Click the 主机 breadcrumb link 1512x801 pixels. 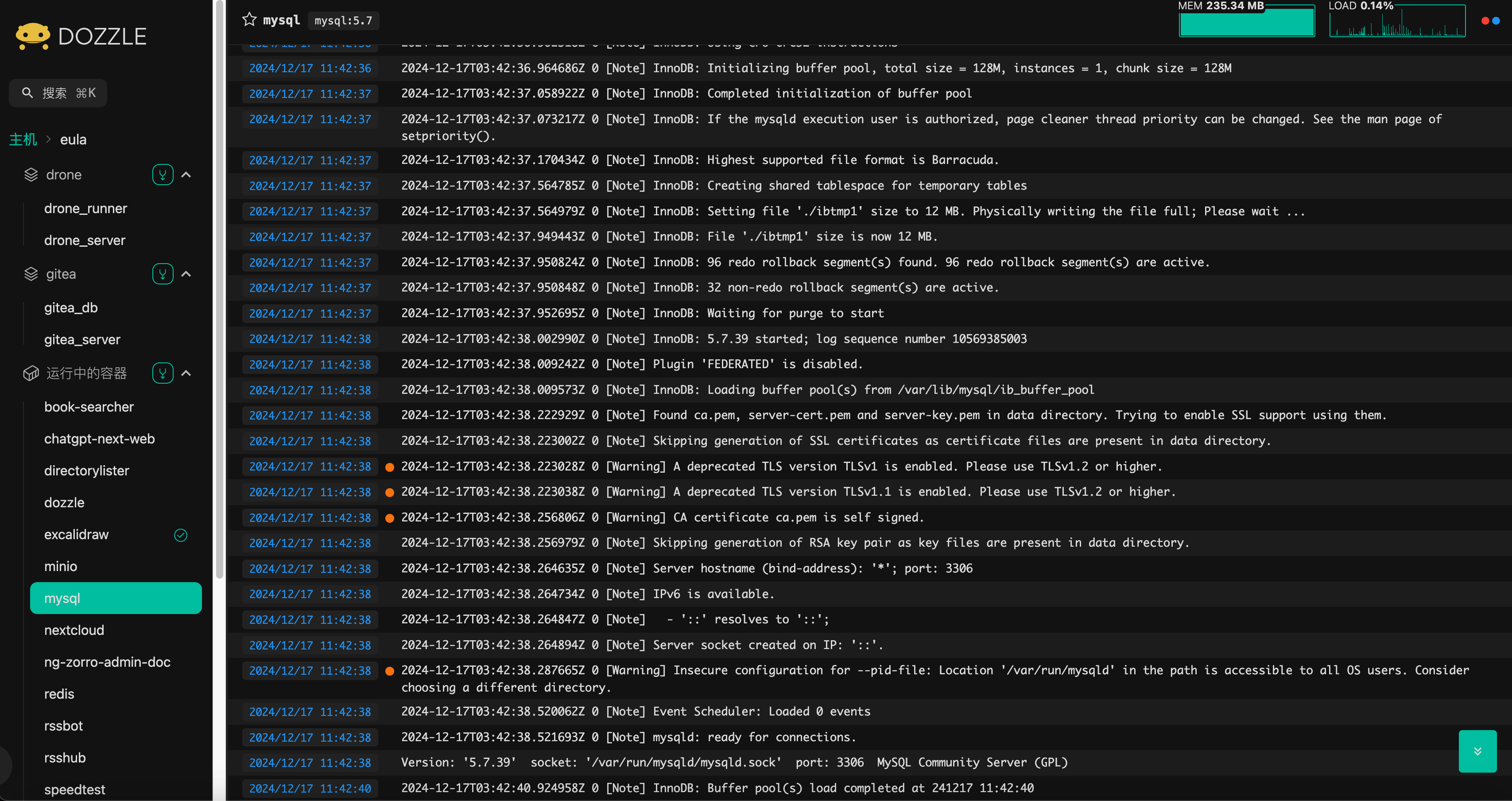pyautogui.click(x=23, y=140)
